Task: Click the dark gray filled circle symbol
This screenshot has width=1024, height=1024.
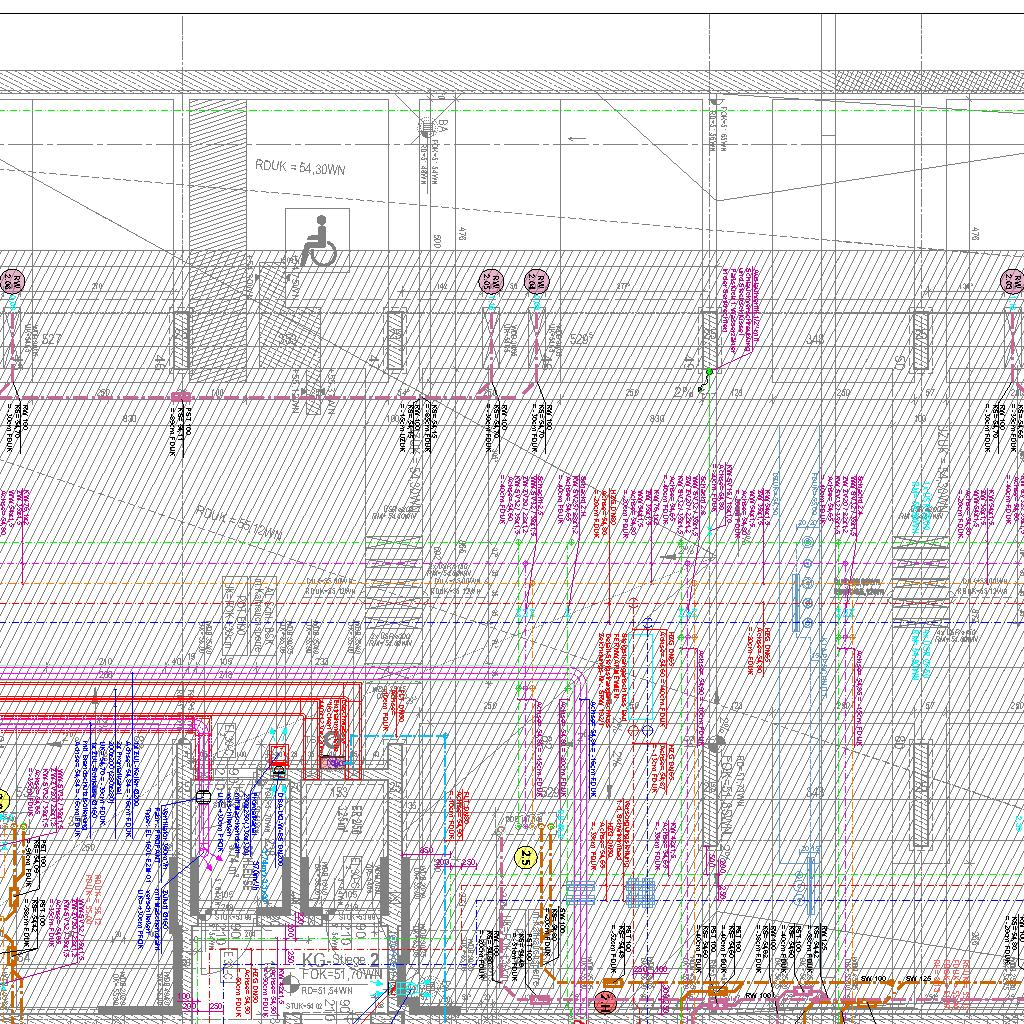Action: [716, 743]
